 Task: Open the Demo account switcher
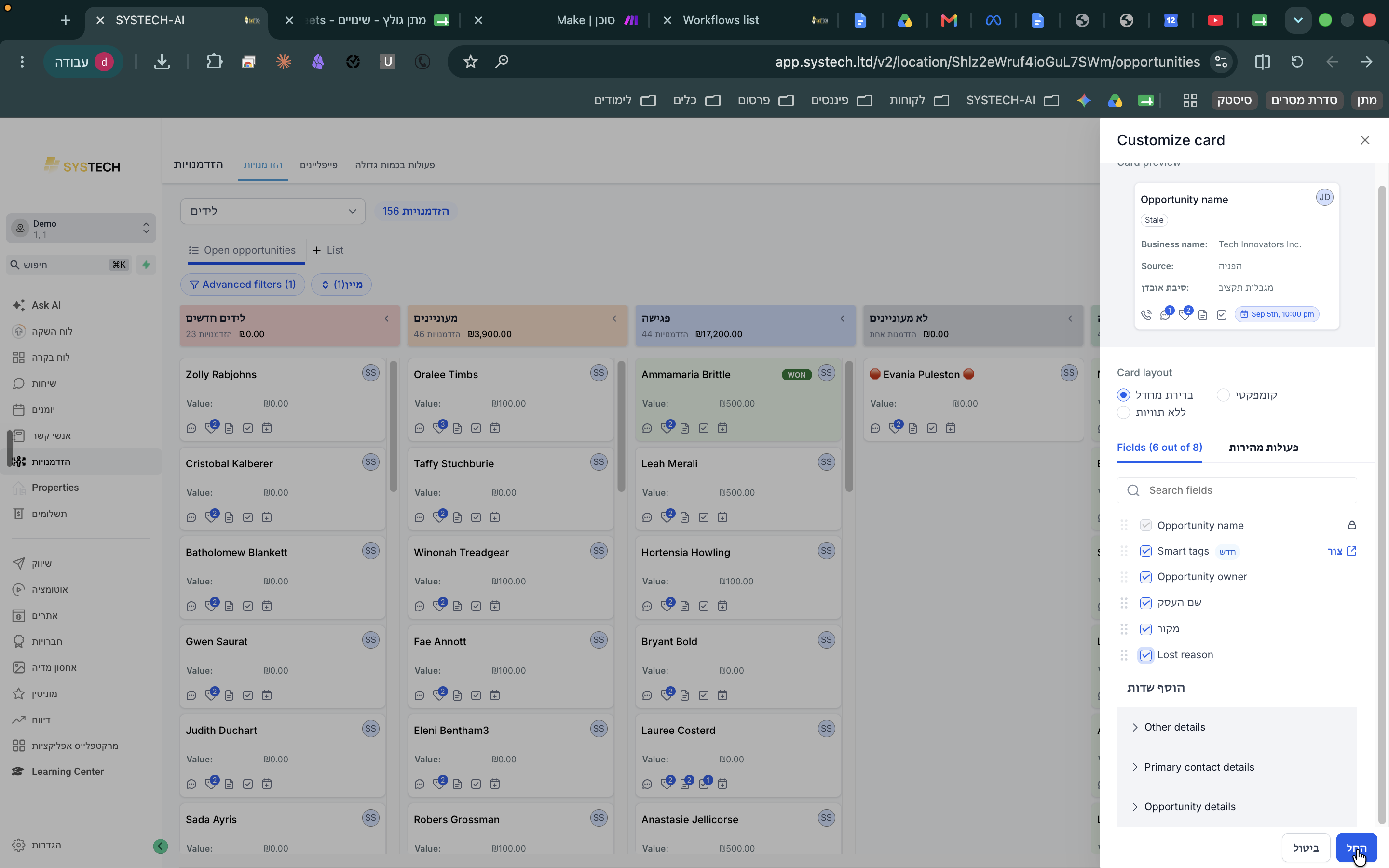[81, 229]
